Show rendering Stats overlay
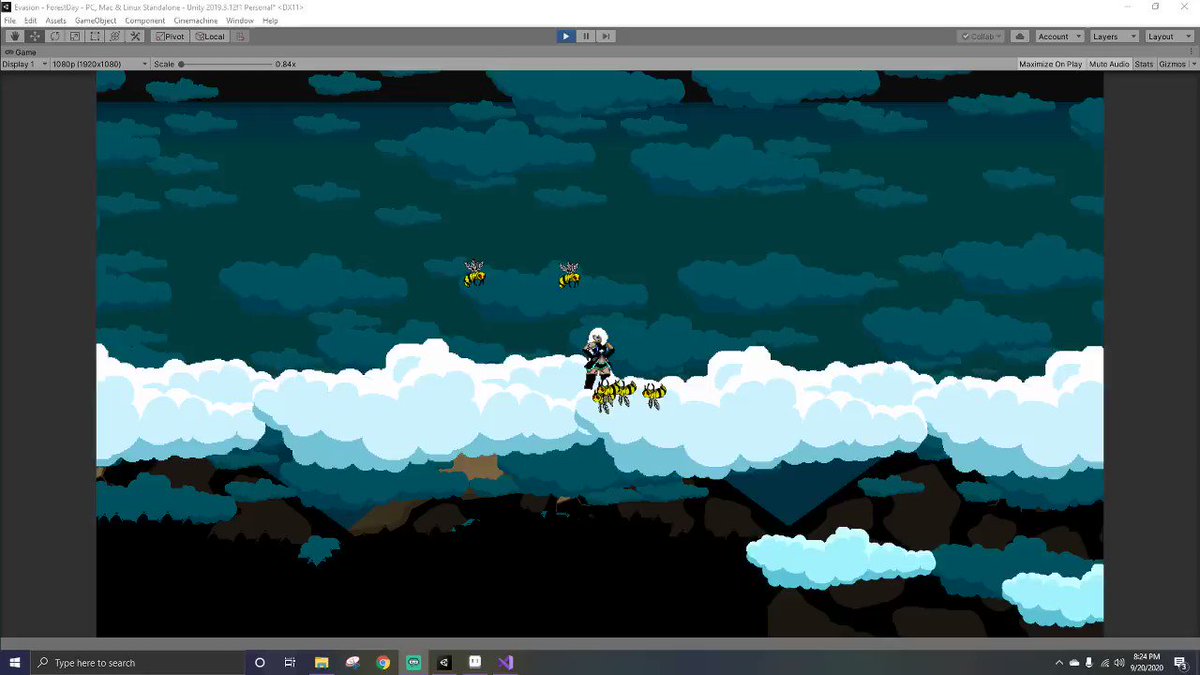Viewport: 1200px width, 675px height. point(1143,63)
